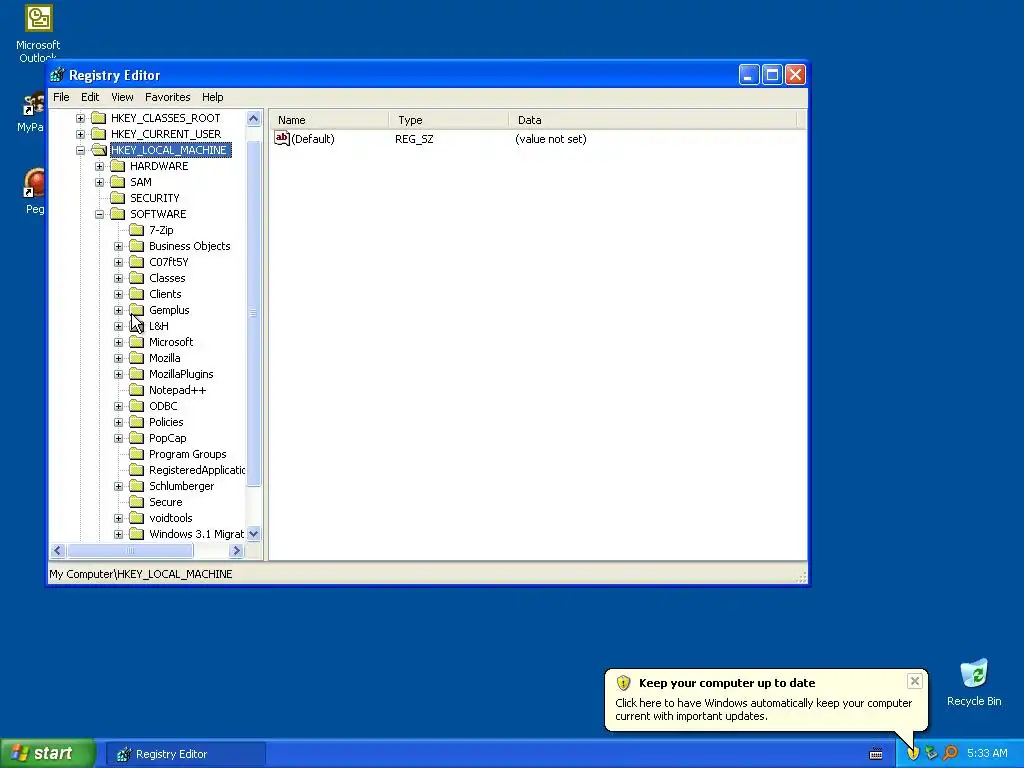The image size is (1024, 768).
Task: Click the Notepad++ key folder icon
Action: click(136, 390)
